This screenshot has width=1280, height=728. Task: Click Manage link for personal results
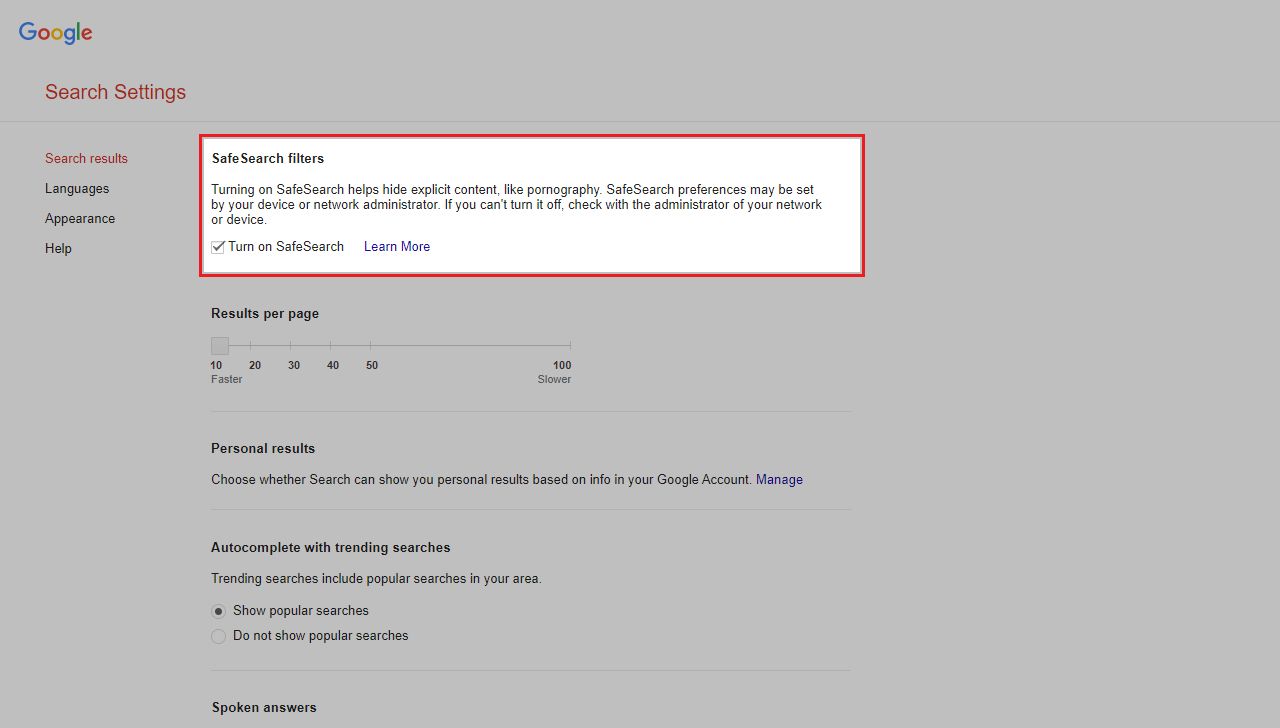click(x=779, y=479)
